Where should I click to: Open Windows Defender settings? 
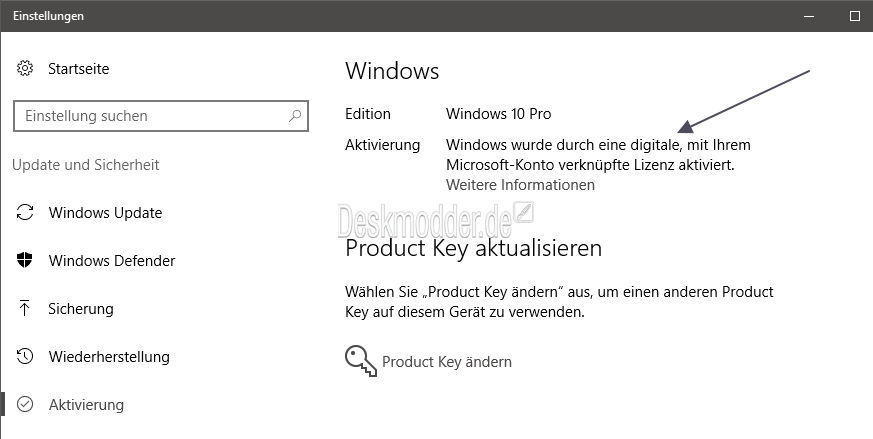click(x=112, y=261)
